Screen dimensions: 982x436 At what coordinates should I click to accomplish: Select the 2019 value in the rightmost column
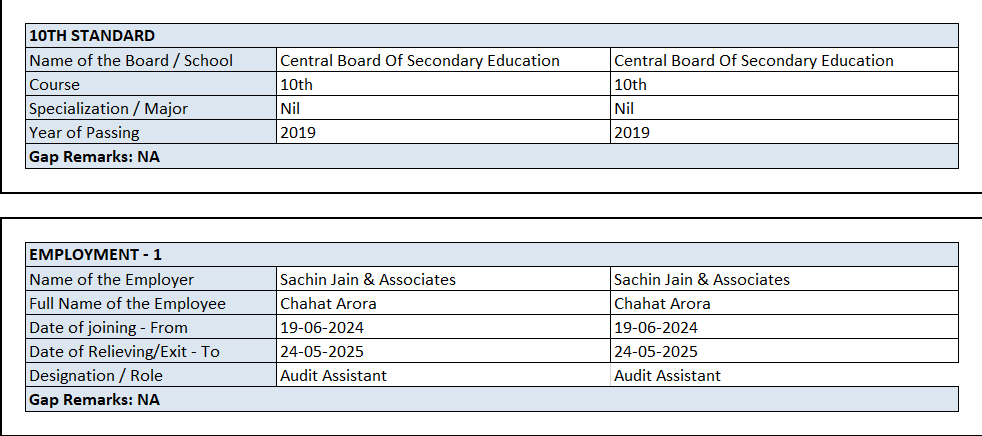coord(632,132)
